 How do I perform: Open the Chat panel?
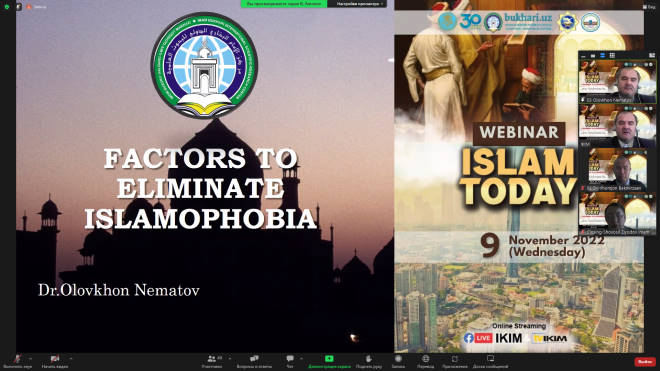tap(290, 361)
